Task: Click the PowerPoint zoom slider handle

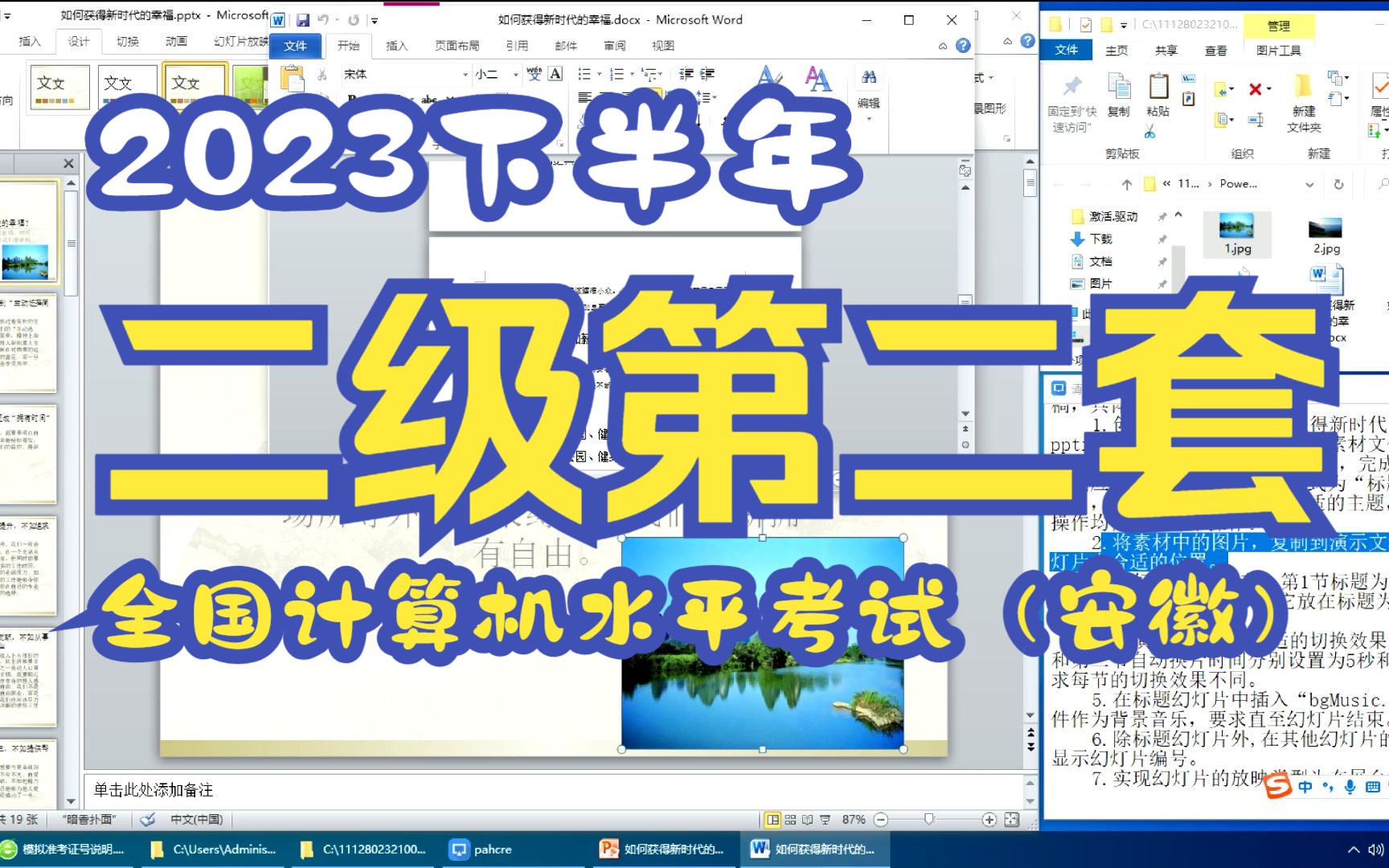Action: pyautogui.click(x=929, y=820)
